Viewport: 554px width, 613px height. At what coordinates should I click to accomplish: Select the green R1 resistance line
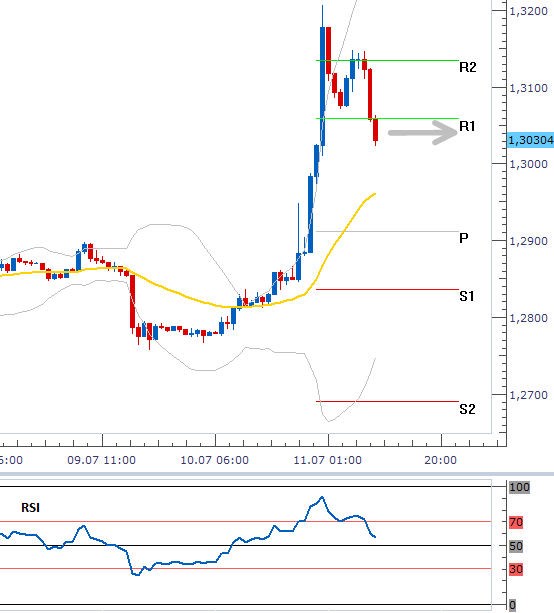click(x=387, y=118)
